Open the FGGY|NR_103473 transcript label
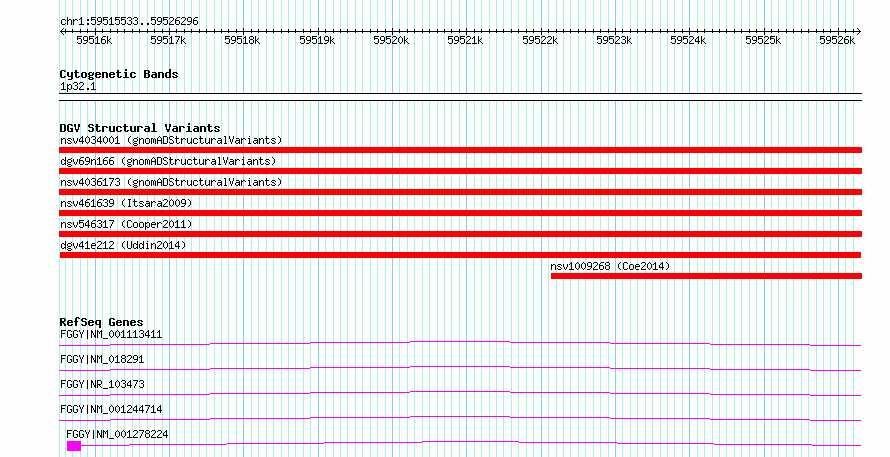The image size is (890, 457). (x=102, y=384)
